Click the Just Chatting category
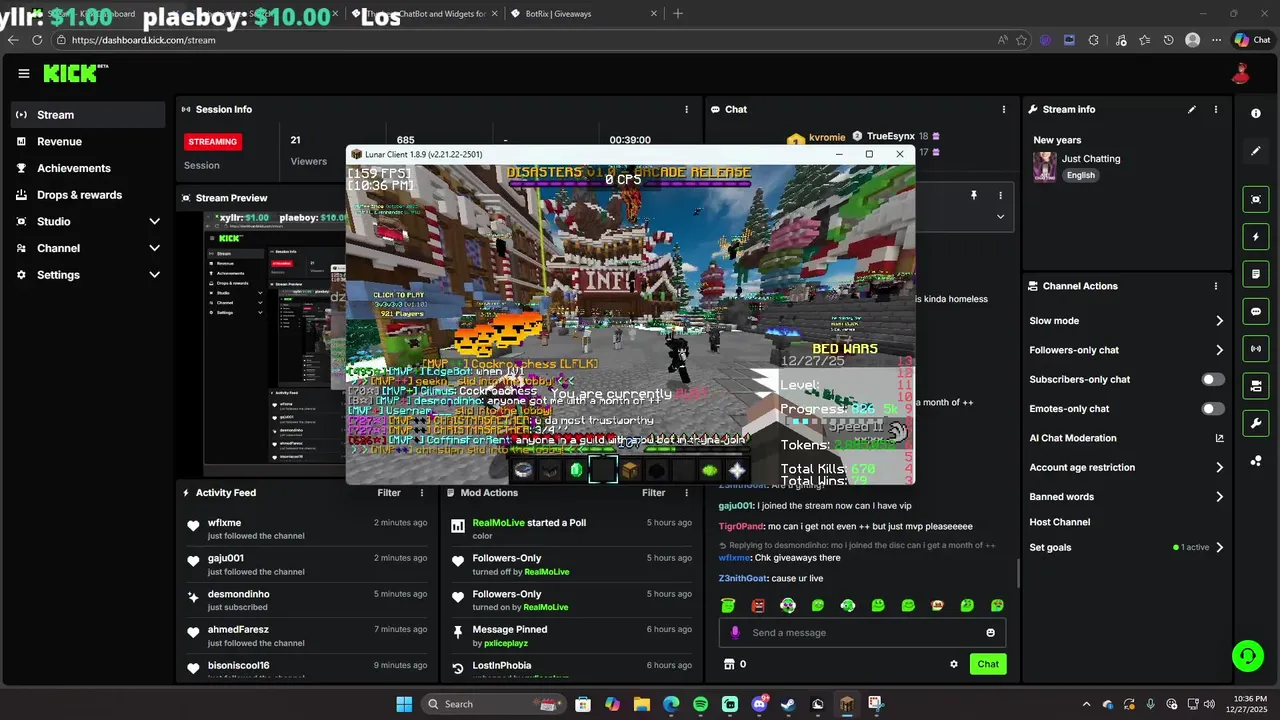This screenshot has width=1280, height=720. pyautogui.click(x=1091, y=159)
